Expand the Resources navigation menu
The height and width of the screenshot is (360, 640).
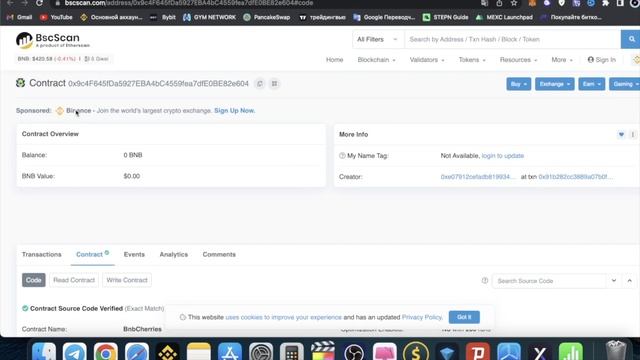(x=518, y=60)
